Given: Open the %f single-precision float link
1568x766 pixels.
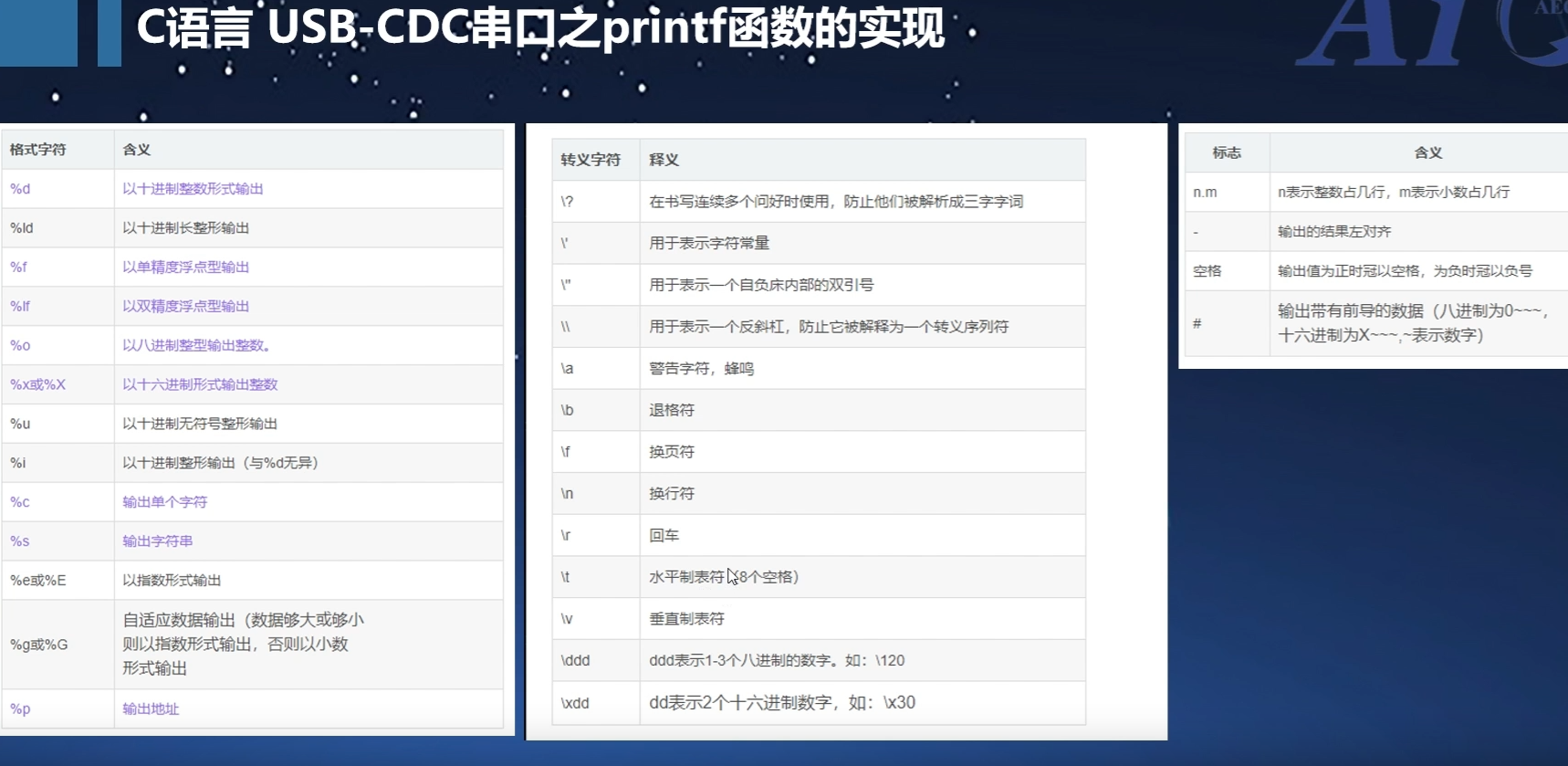Looking at the screenshot, I should coord(18,268).
